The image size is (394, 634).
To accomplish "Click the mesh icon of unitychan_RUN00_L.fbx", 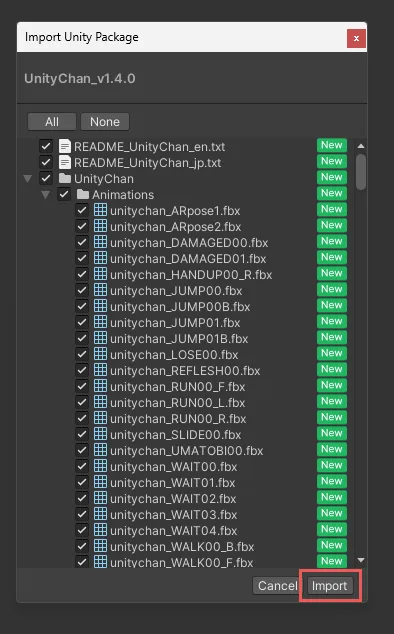I will tap(100, 402).
